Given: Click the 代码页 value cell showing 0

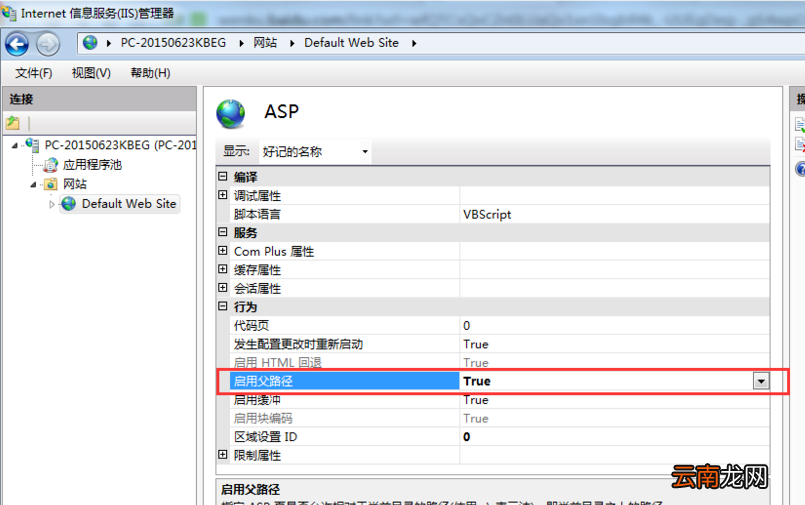Looking at the screenshot, I should point(615,325).
